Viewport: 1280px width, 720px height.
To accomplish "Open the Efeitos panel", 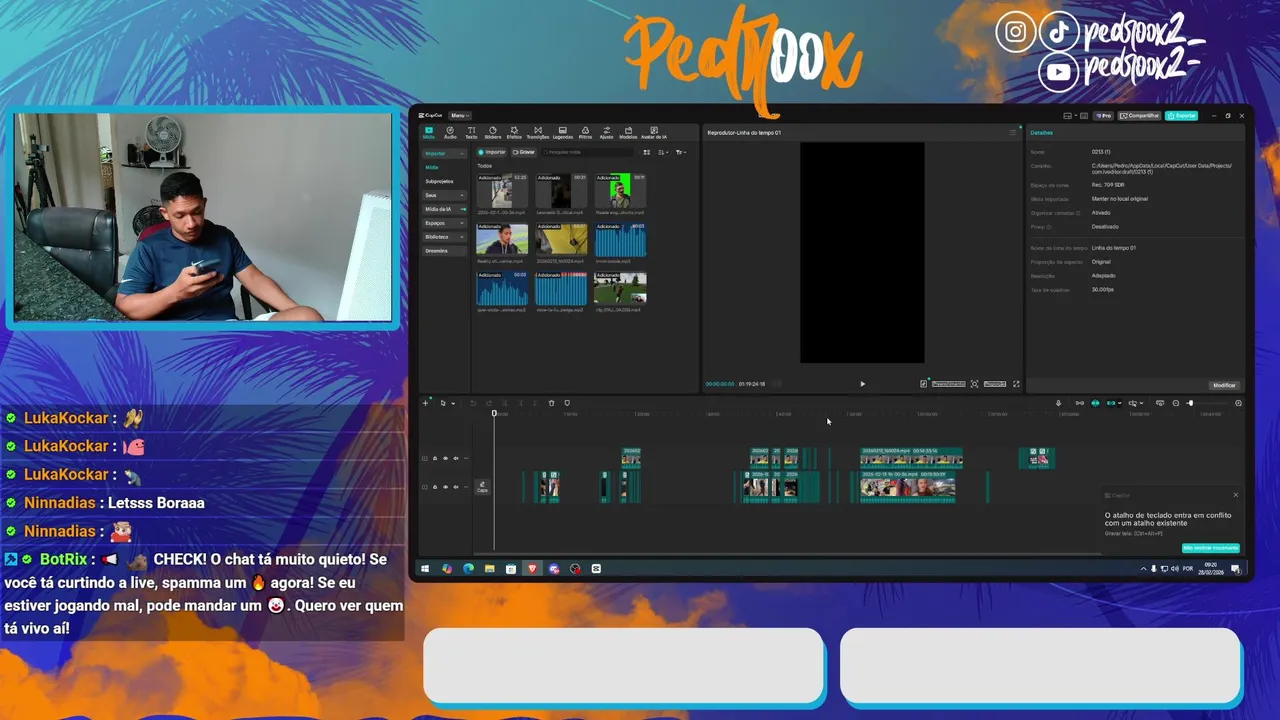I will (x=514, y=132).
